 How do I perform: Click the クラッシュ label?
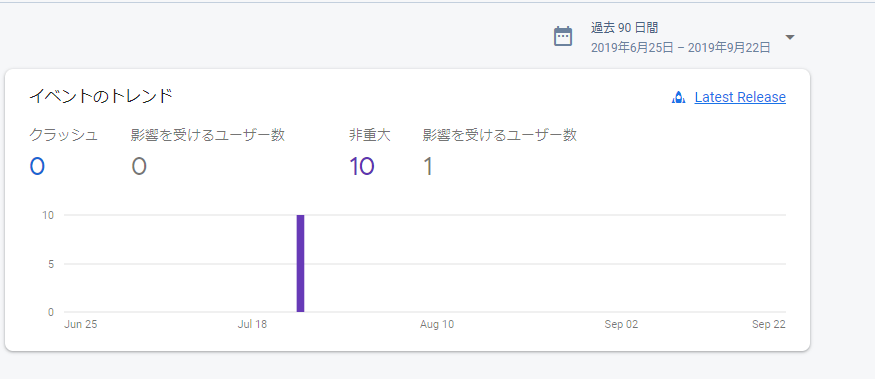(64, 135)
